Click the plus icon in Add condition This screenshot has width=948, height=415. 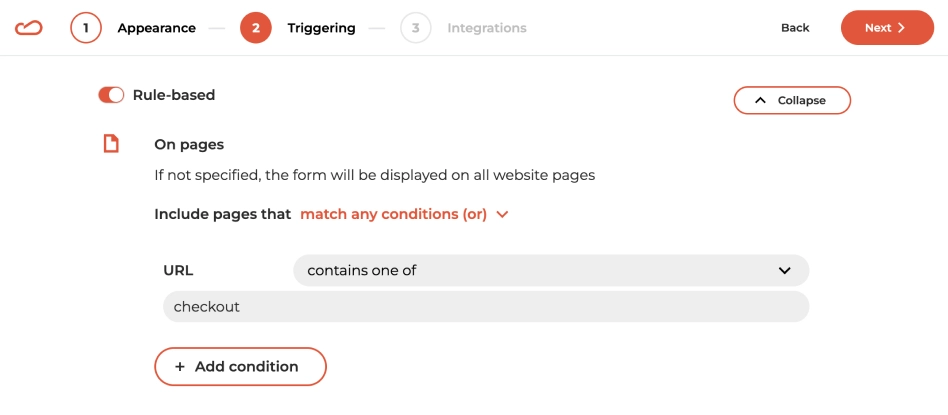(180, 367)
